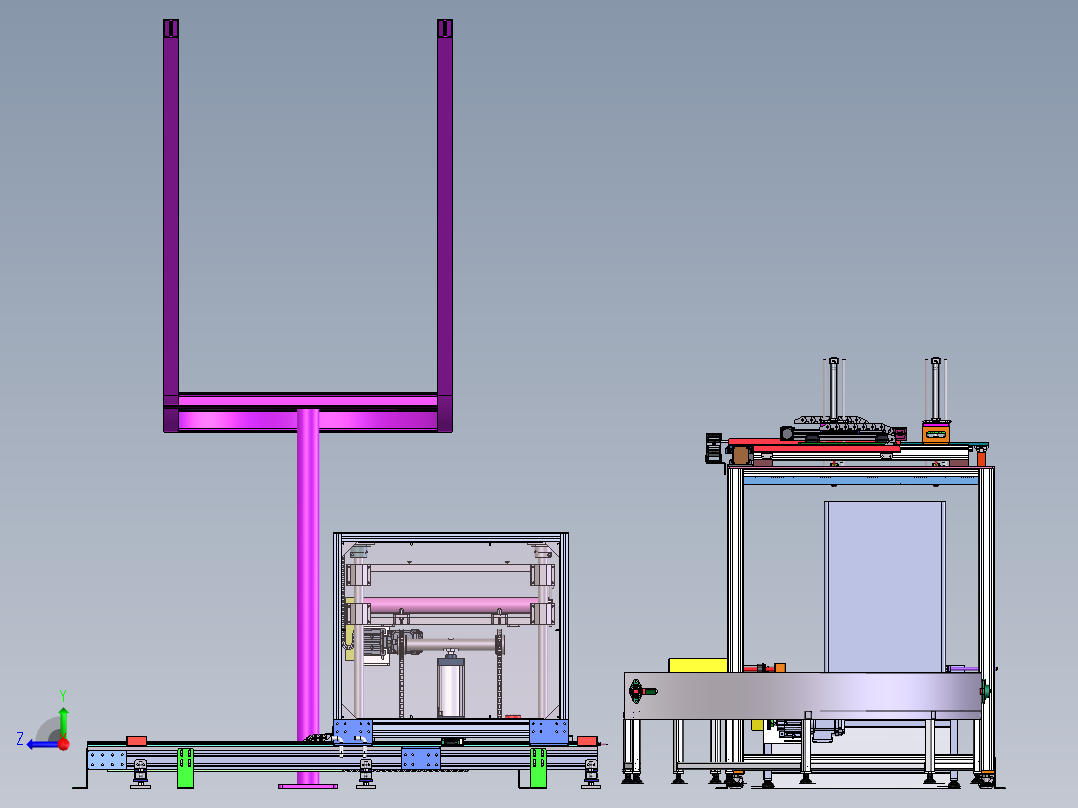
Task: Click the blue Z axis arrow of triad
Action: click(x=41, y=744)
